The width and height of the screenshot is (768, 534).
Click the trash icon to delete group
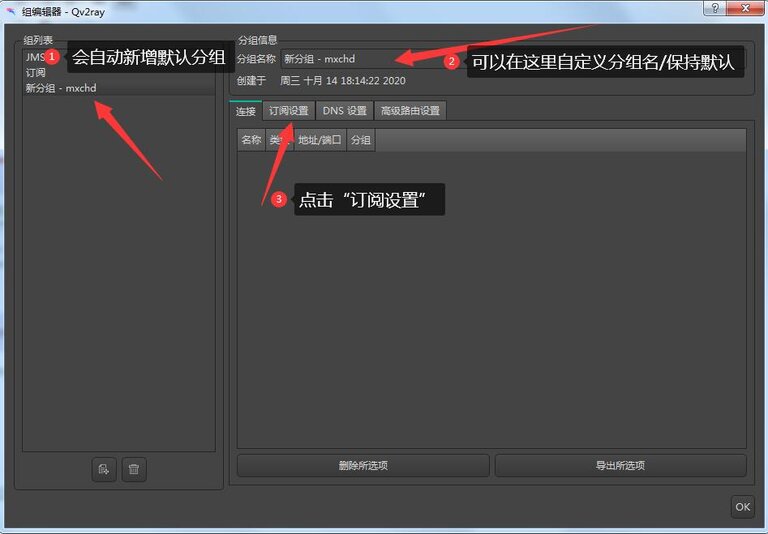click(x=134, y=469)
